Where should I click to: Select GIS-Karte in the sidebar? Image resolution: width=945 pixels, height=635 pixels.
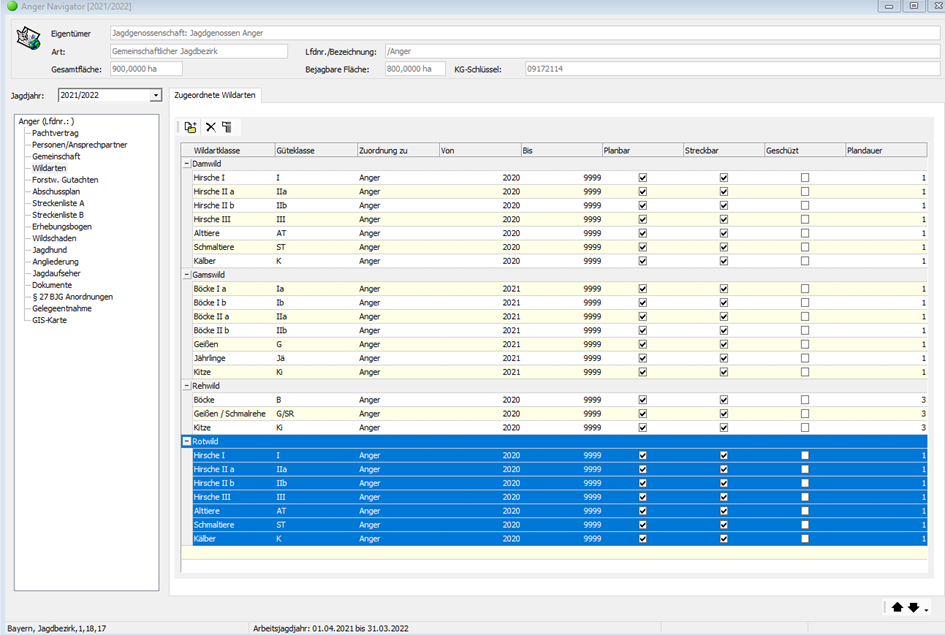[51, 320]
